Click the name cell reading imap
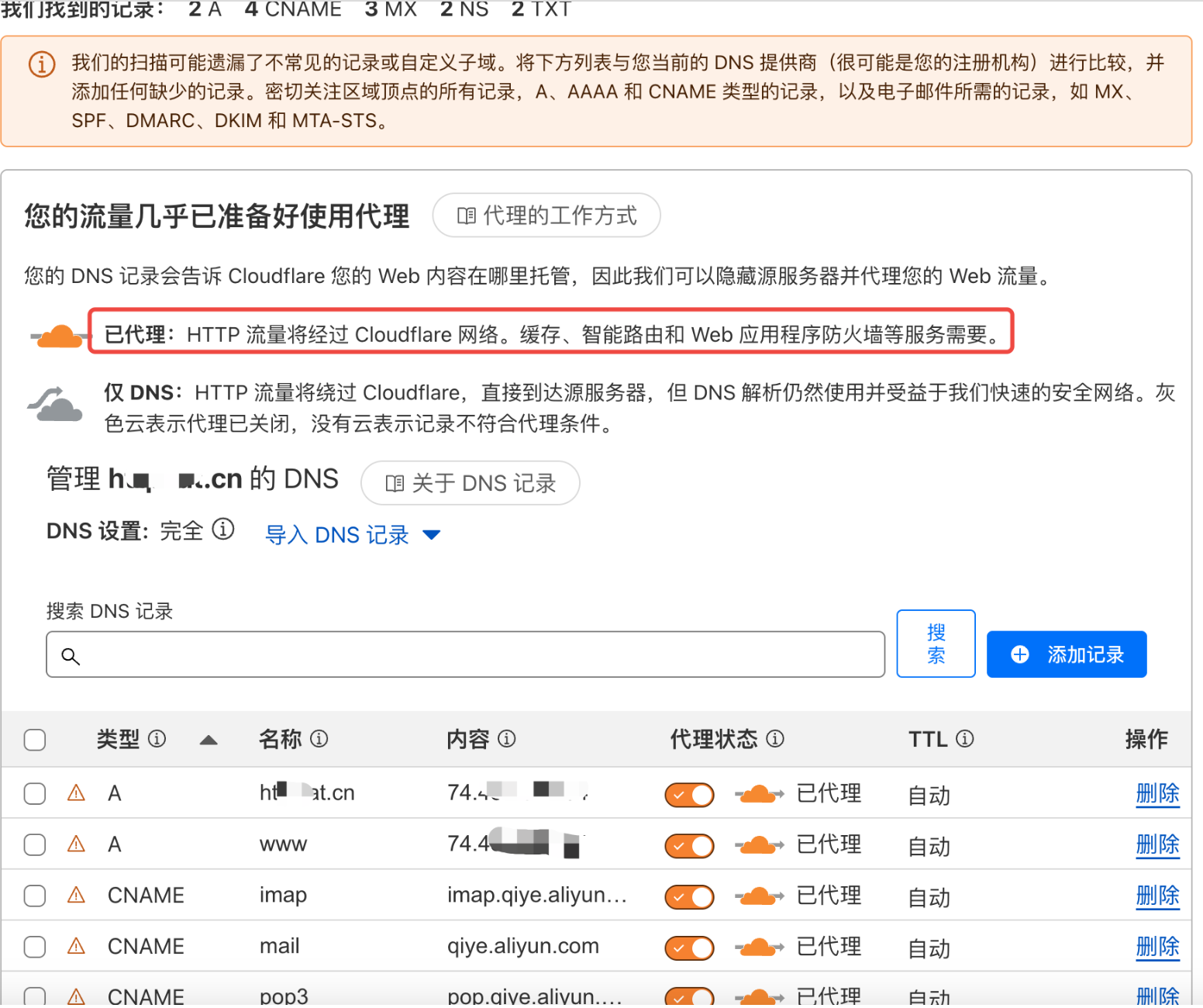Viewport: 1203px width, 1008px height. click(283, 895)
